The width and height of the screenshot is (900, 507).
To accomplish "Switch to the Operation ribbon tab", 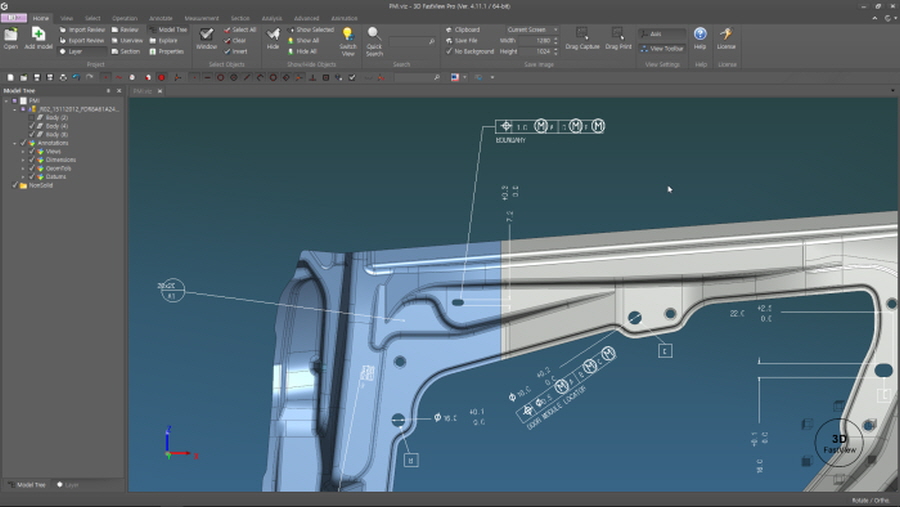I will click(x=125, y=18).
